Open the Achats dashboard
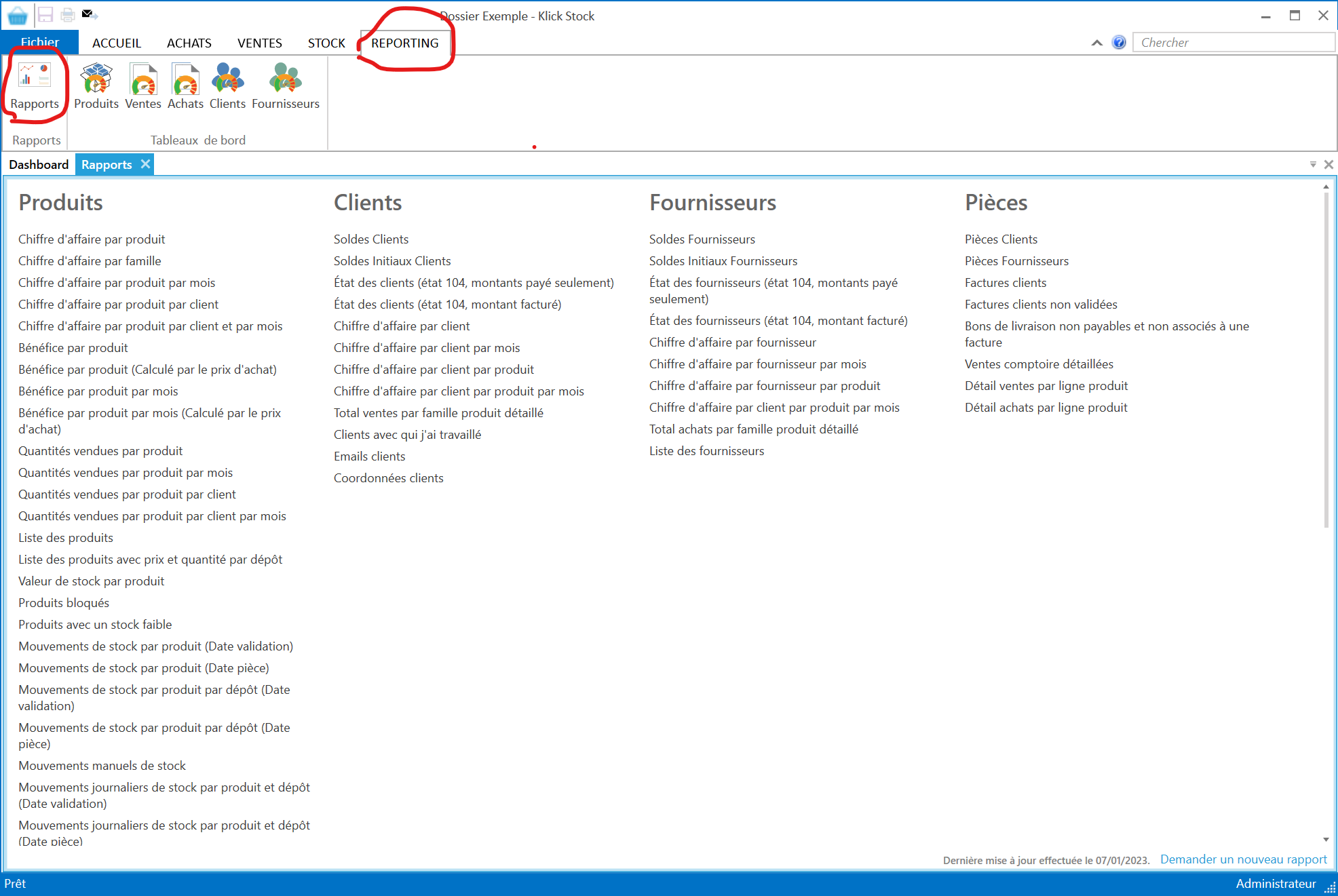 pyautogui.click(x=185, y=85)
